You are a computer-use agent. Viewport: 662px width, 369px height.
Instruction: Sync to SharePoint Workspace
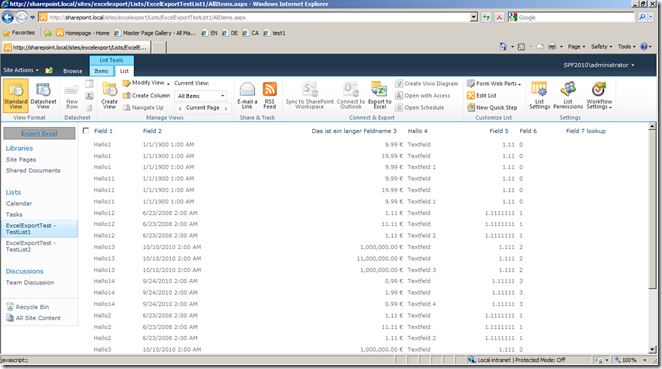tap(309, 95)
